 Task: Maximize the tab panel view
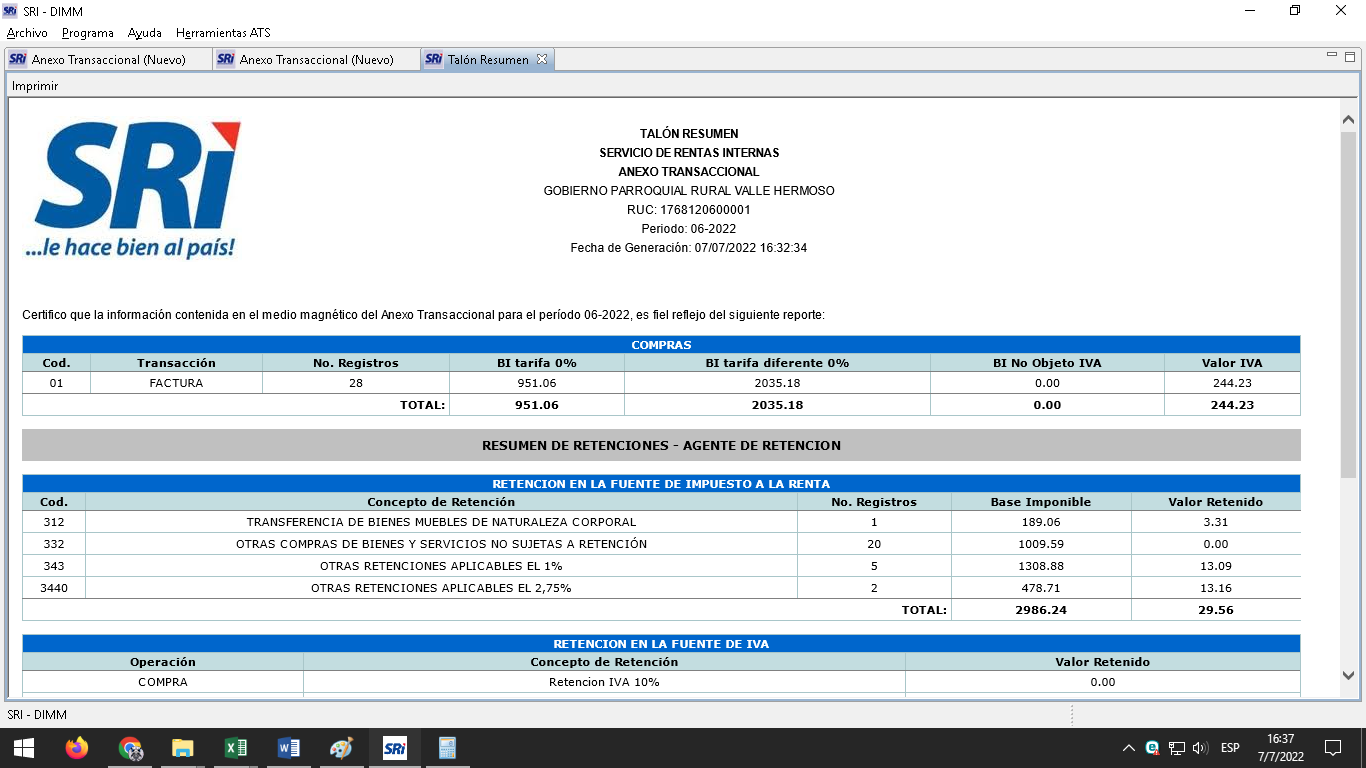coord(1349,55)
